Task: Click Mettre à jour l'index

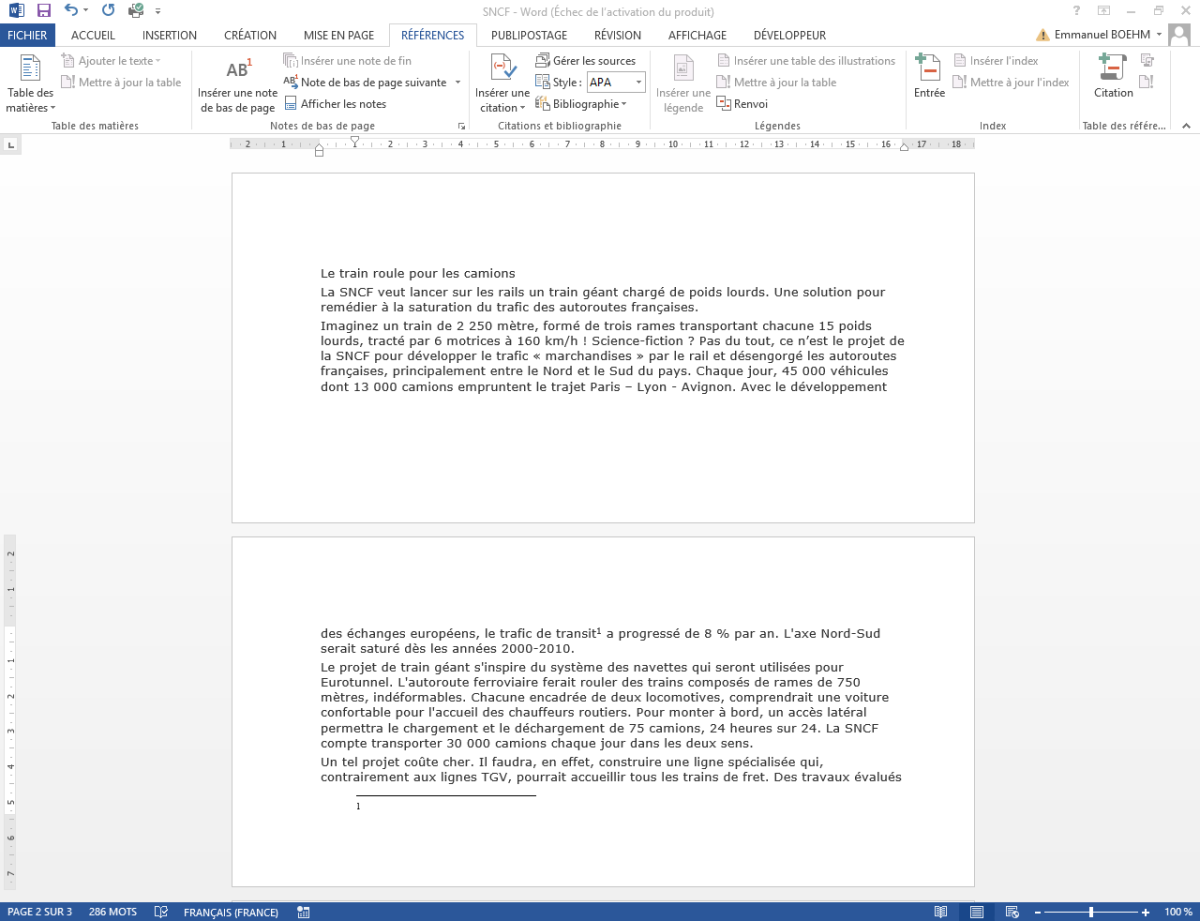Action: coord(1011,82)
